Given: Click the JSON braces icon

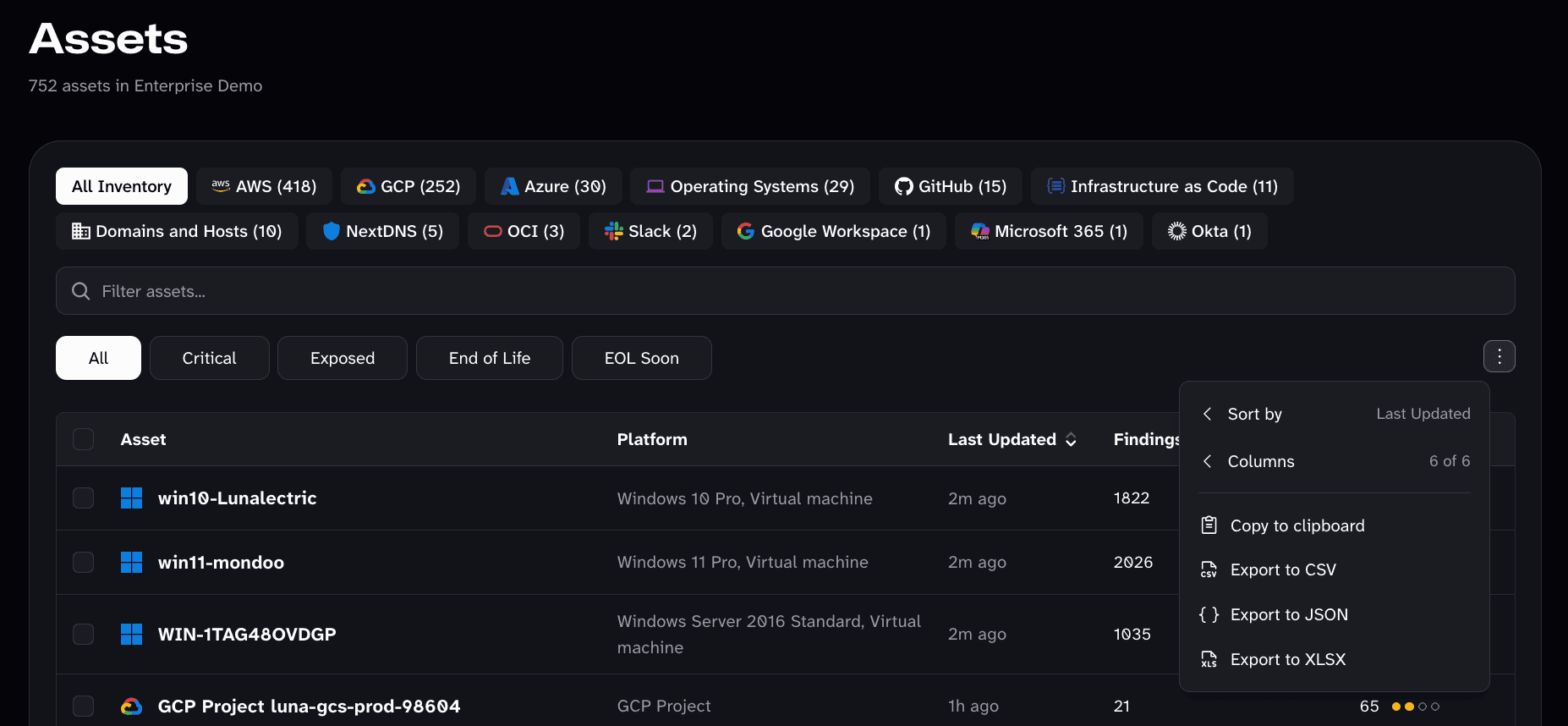Looking at the screenshot, I should (1209, 614).
